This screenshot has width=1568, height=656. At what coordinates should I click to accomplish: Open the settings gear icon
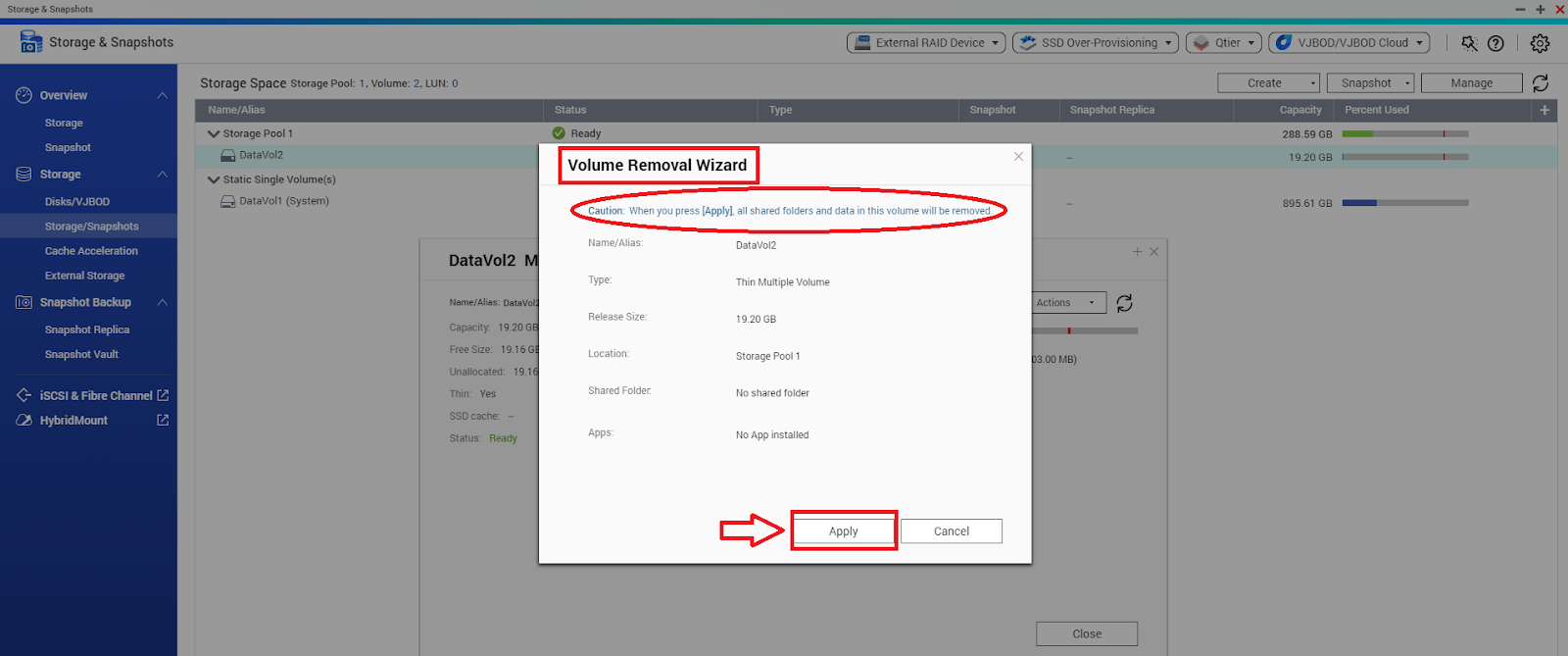1540,43
